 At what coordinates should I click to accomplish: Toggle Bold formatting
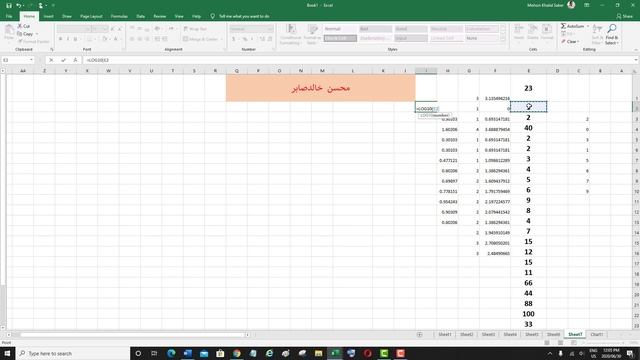[60, 39]
